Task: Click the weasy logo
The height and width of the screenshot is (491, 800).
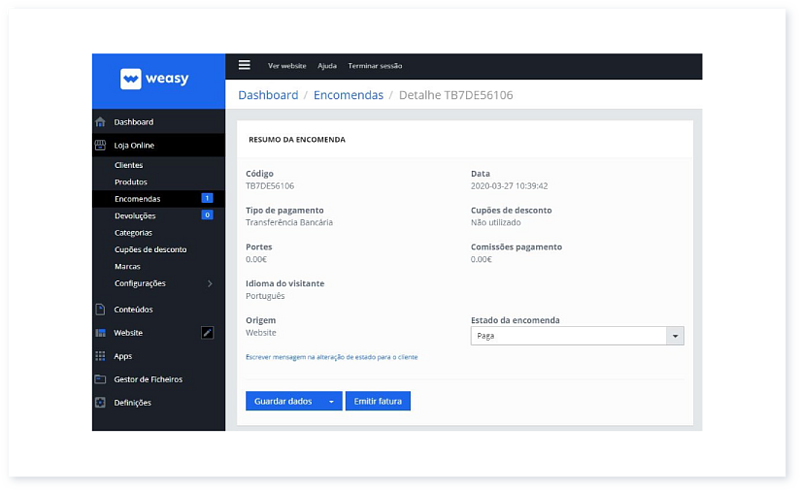Action: point(154,79)
